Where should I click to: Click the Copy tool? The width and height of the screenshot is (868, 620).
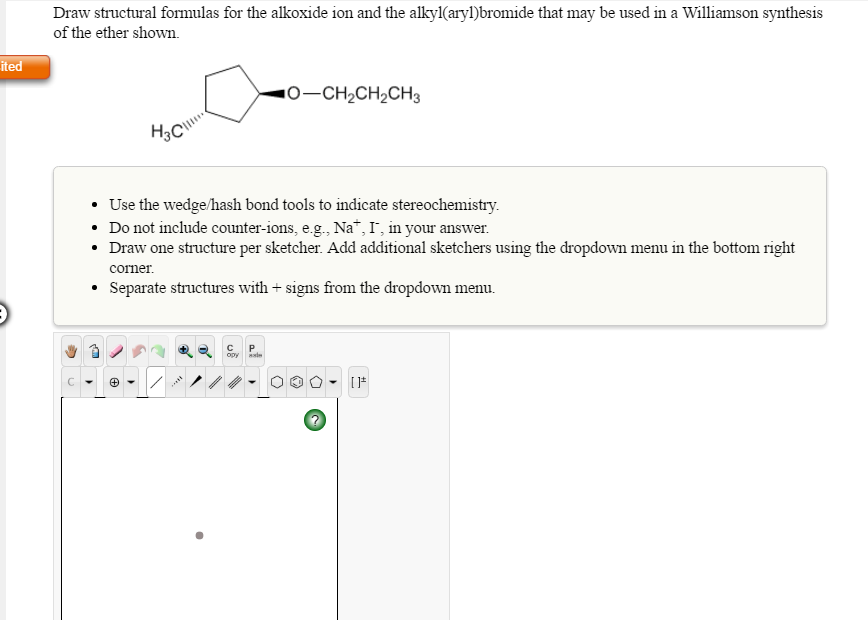point(230,351)
